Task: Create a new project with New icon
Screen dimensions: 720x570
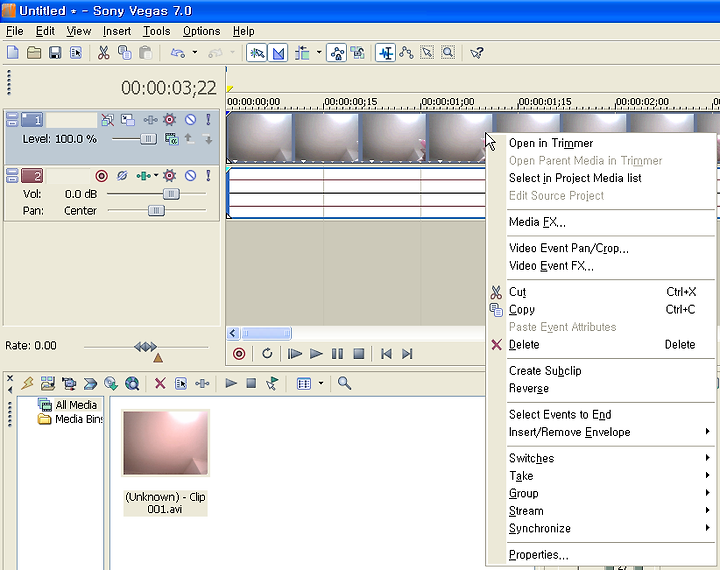Action: (13, 53)
